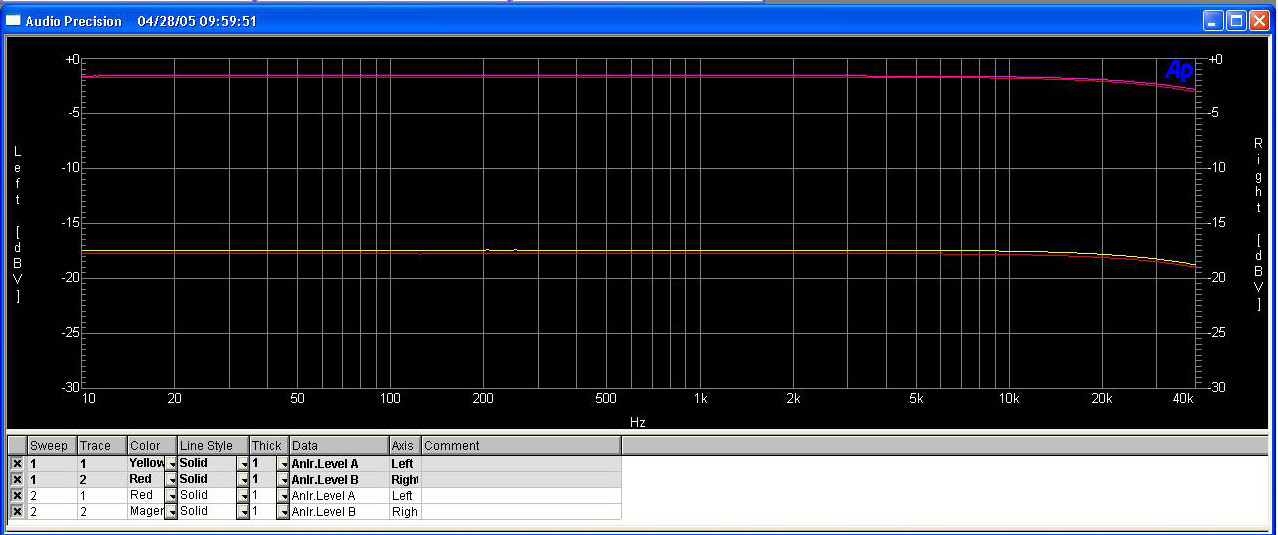Click the Comment cell of the Yellow row
This screenshot has height=535, width=1278.
point(520,464)
